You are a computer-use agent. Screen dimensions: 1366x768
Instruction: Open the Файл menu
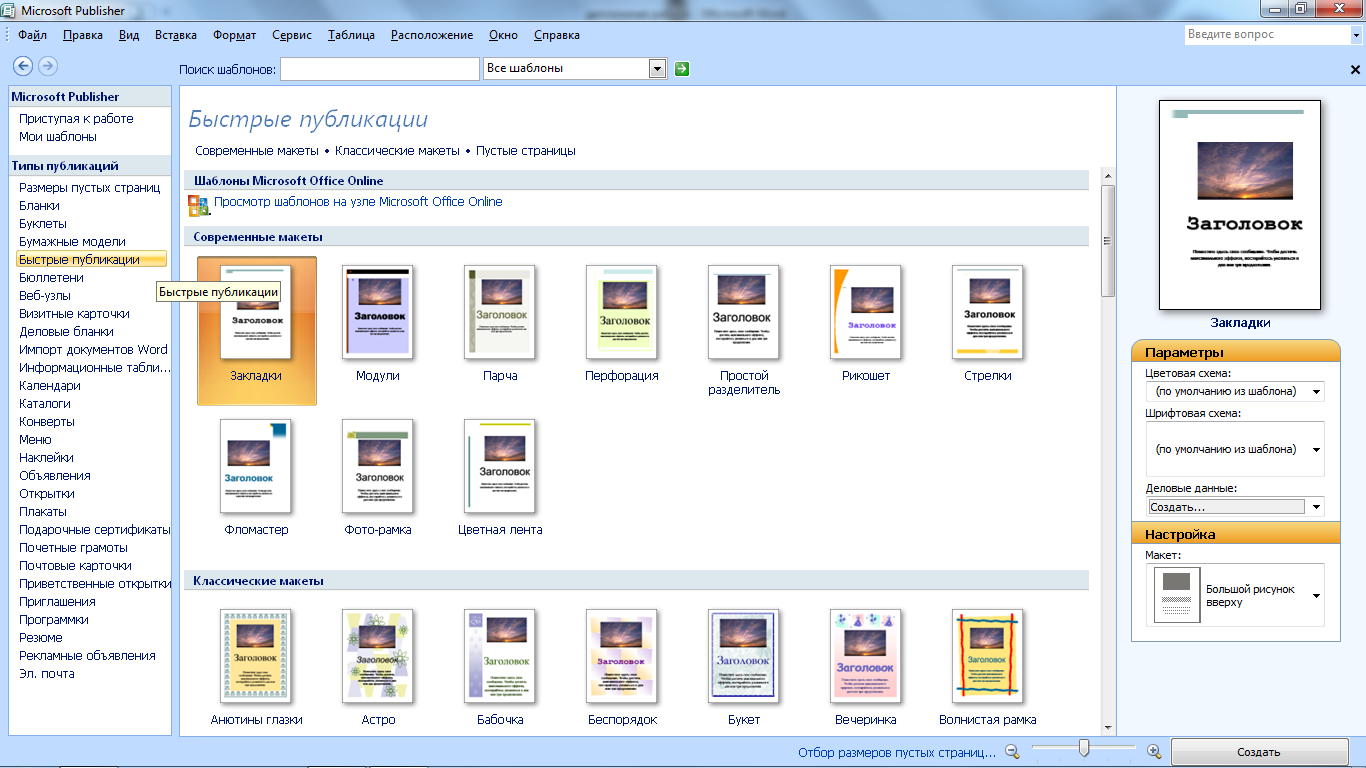(x=32, y=35)
